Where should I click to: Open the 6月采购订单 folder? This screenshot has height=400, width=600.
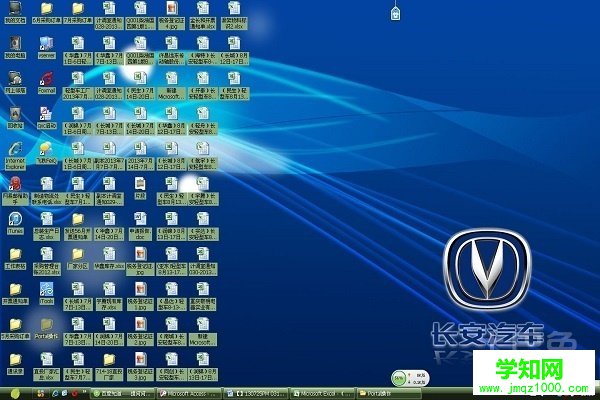tap(47, 12)
